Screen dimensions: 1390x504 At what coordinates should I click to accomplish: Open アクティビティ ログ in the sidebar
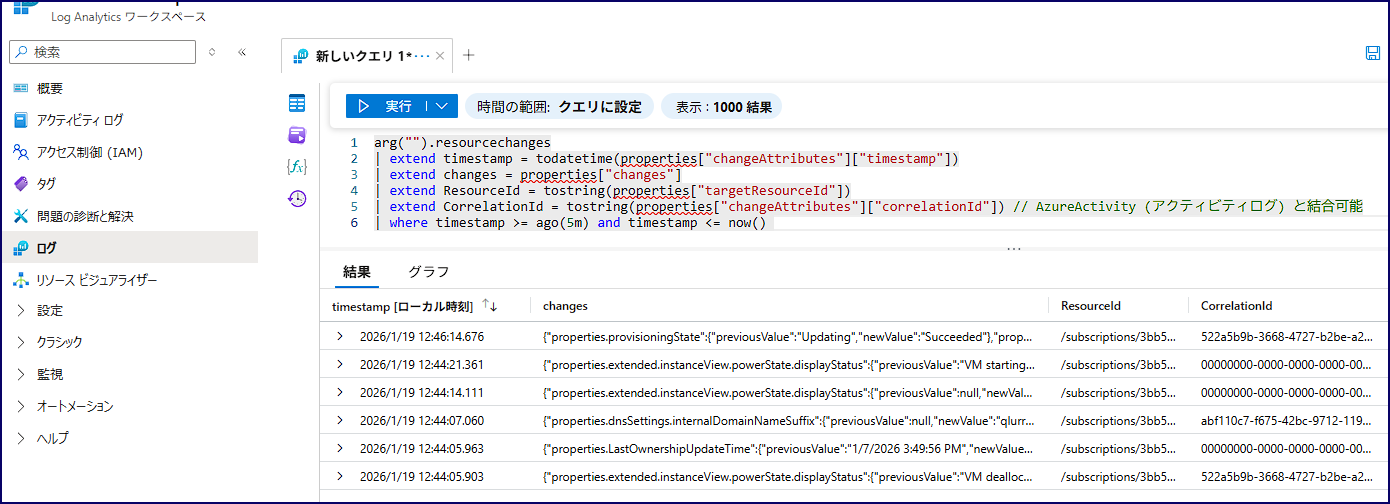[80, 120]
